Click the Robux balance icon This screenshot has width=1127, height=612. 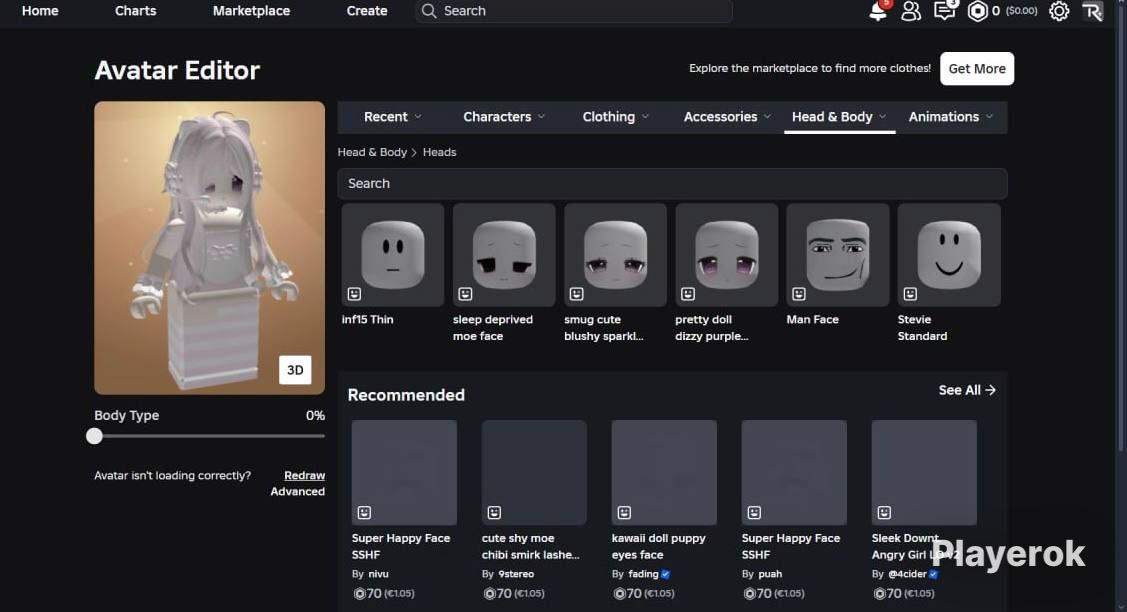pos(978,11)
